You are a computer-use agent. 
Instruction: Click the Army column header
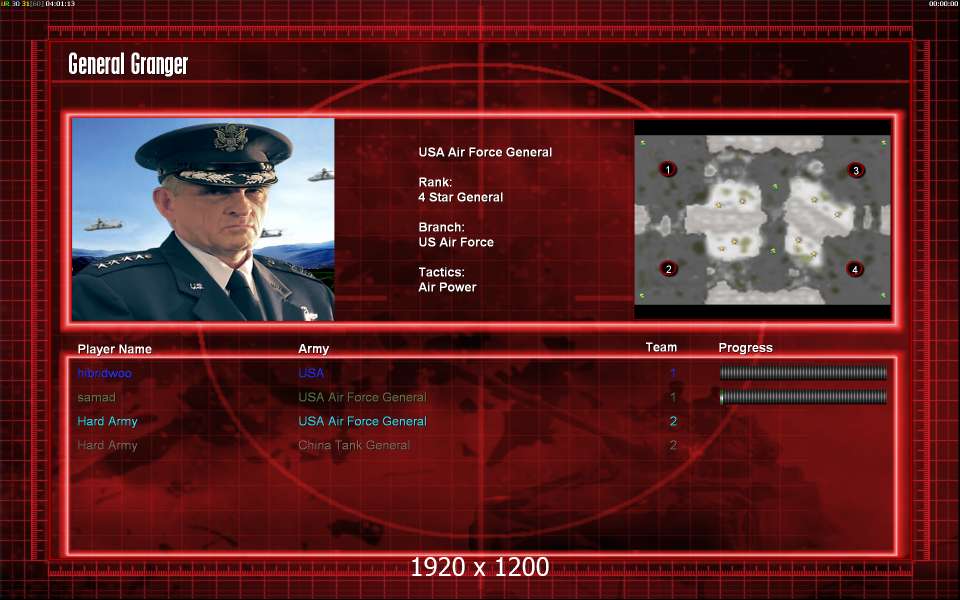[313, 349]
